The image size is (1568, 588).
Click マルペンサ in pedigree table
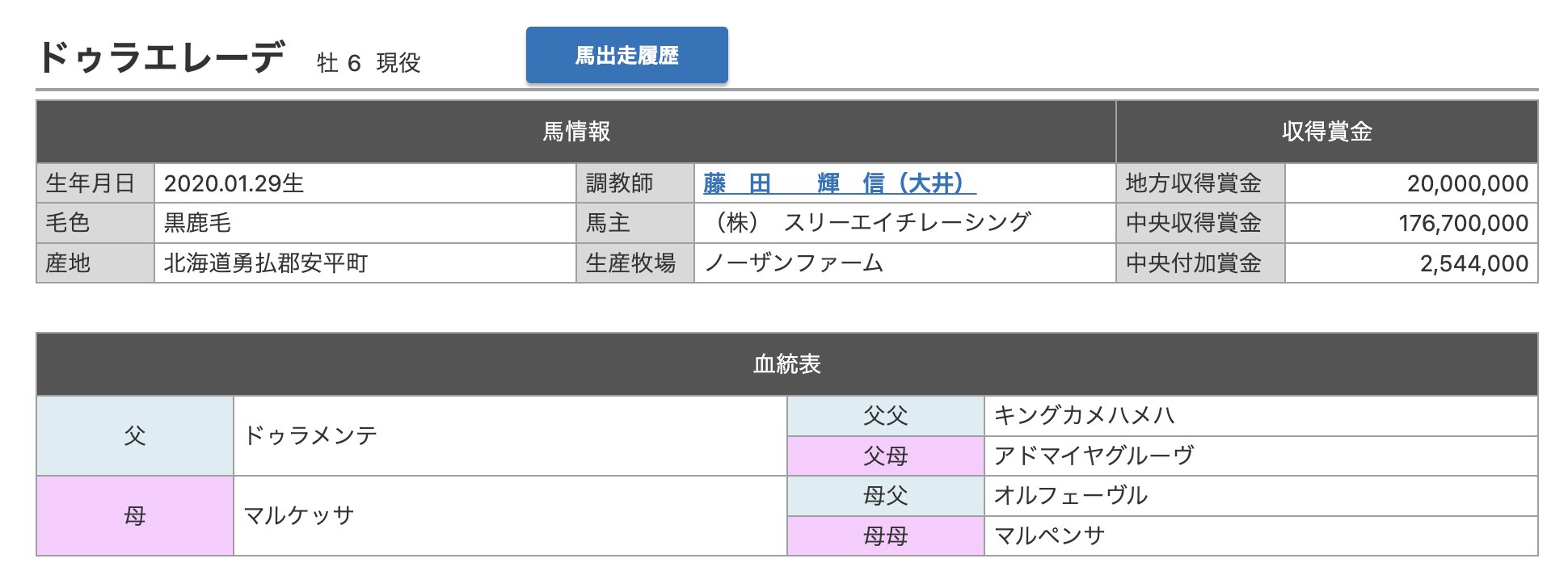(1049, 535)
